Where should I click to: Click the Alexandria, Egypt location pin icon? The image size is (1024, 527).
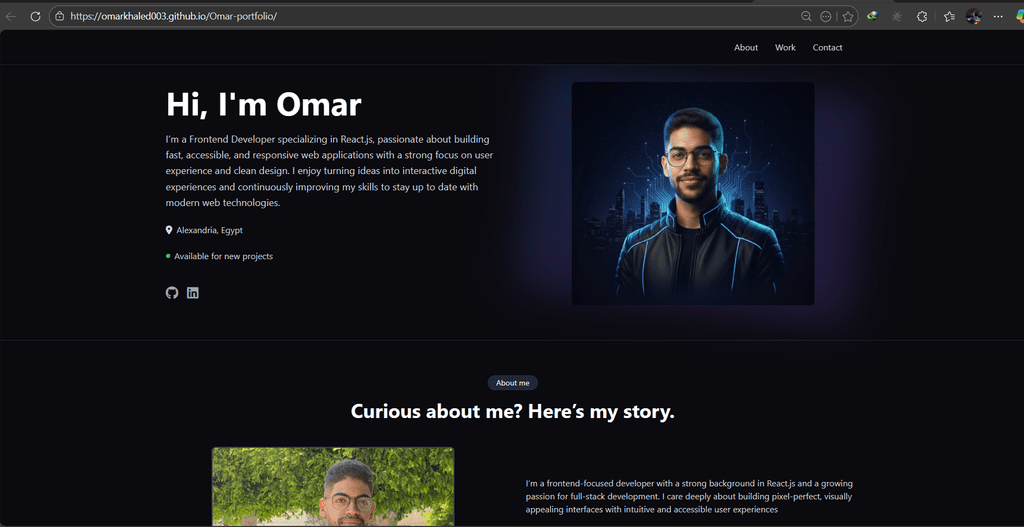(x=169, y=230)
